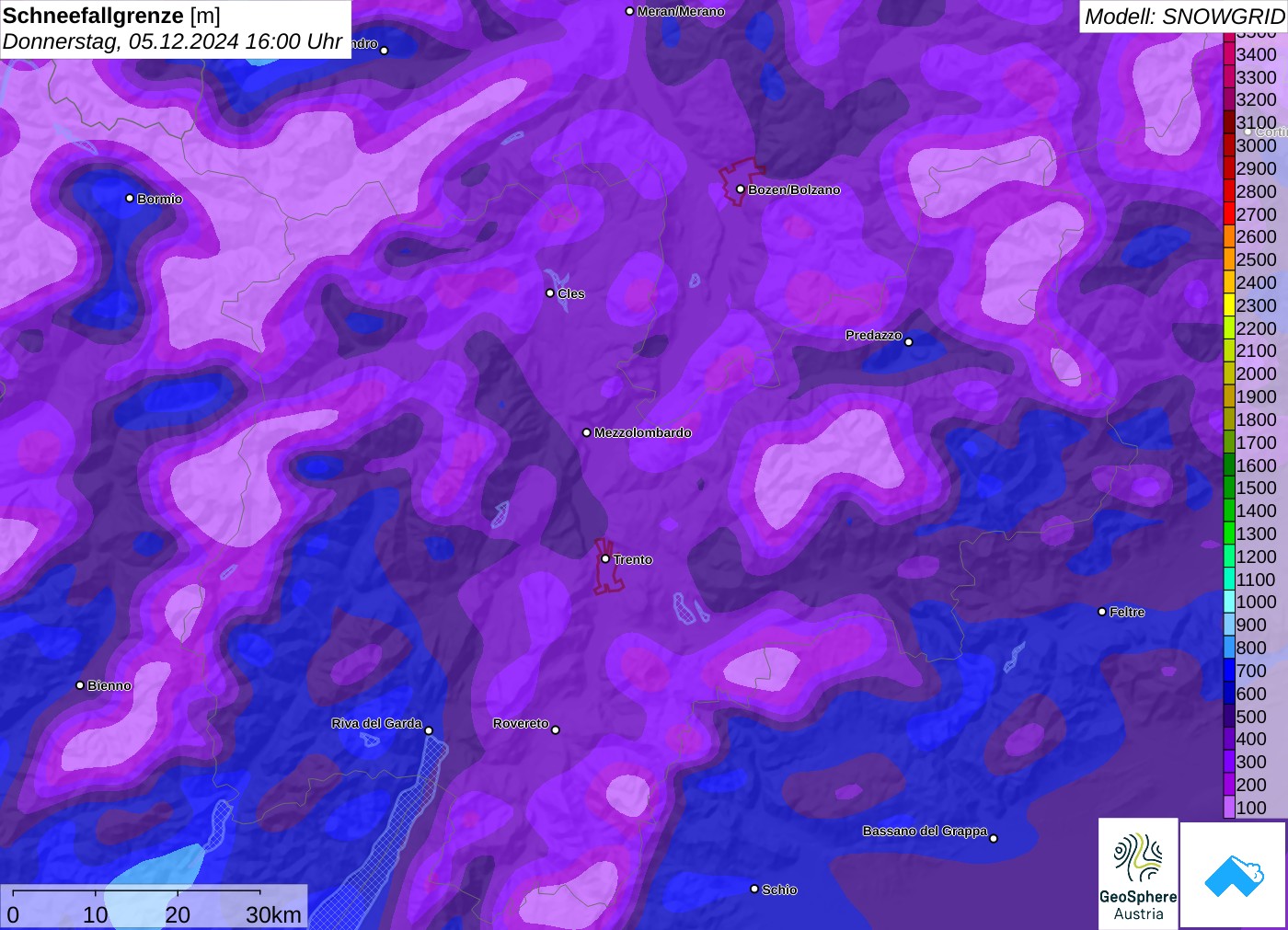This screenshot has height=930, width=1288.
Task: Select the 700 blue legend swatch
Action: point(1229,671)
